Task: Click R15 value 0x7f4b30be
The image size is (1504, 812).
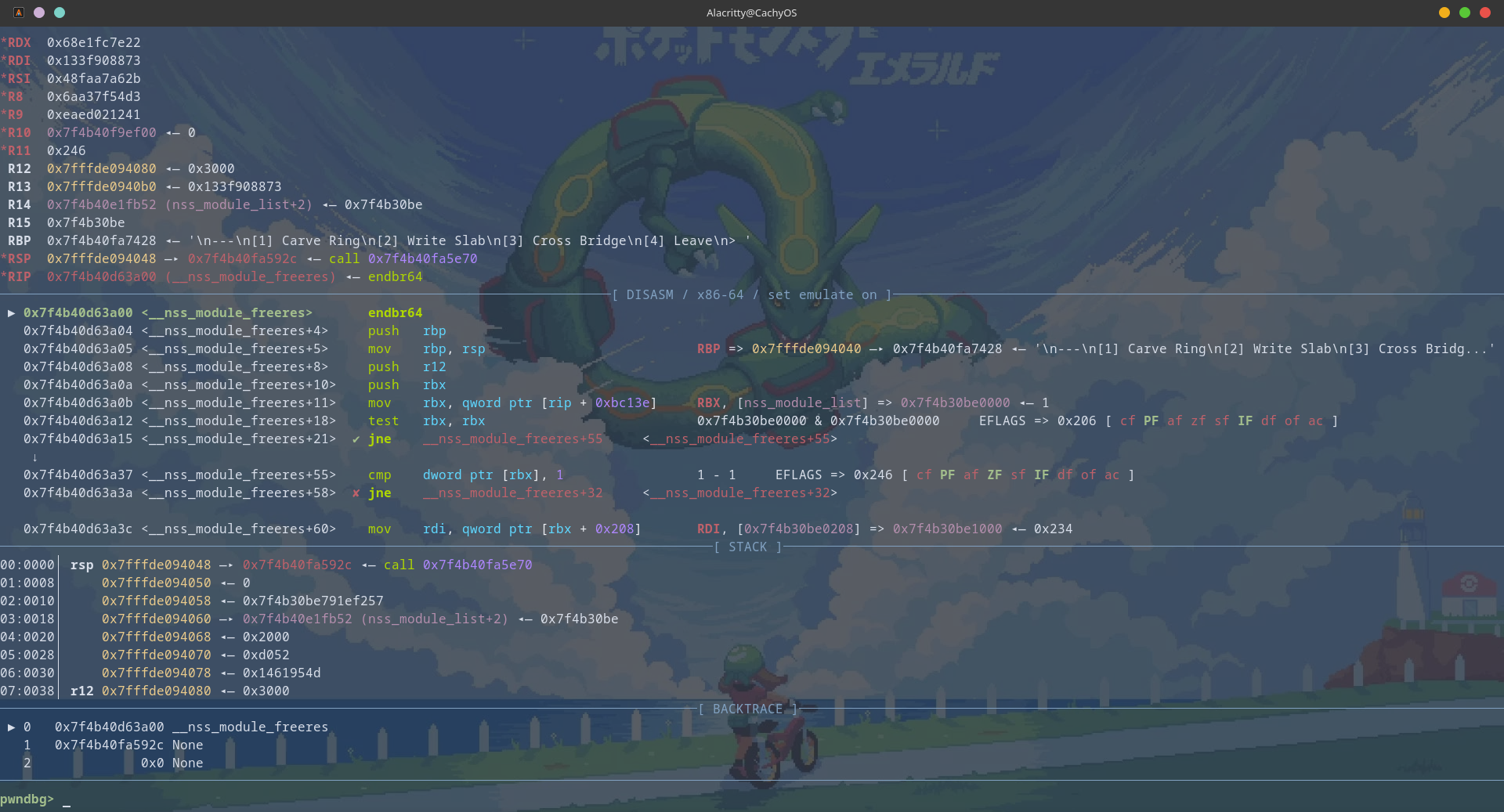Action: click(x=86, y=222)
